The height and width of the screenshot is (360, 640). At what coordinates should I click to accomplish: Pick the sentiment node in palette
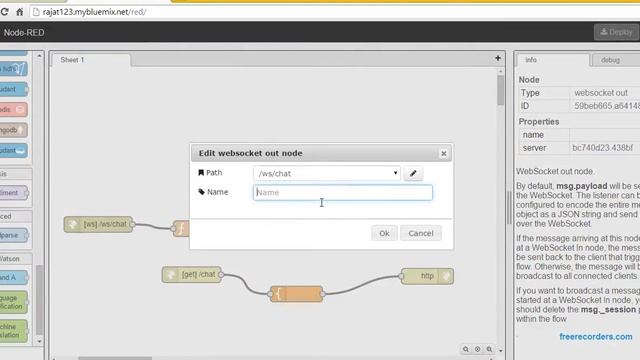(x=14, y=193)
